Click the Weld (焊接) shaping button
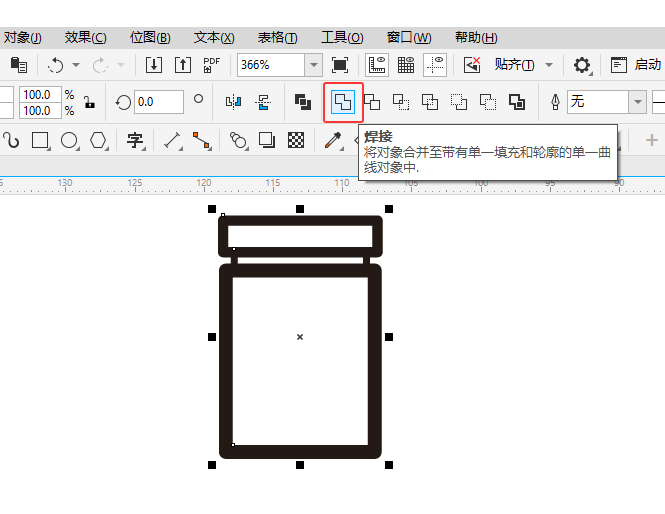Image resolution: width=665 pixels, height=514 pixels. coord(343,102)
